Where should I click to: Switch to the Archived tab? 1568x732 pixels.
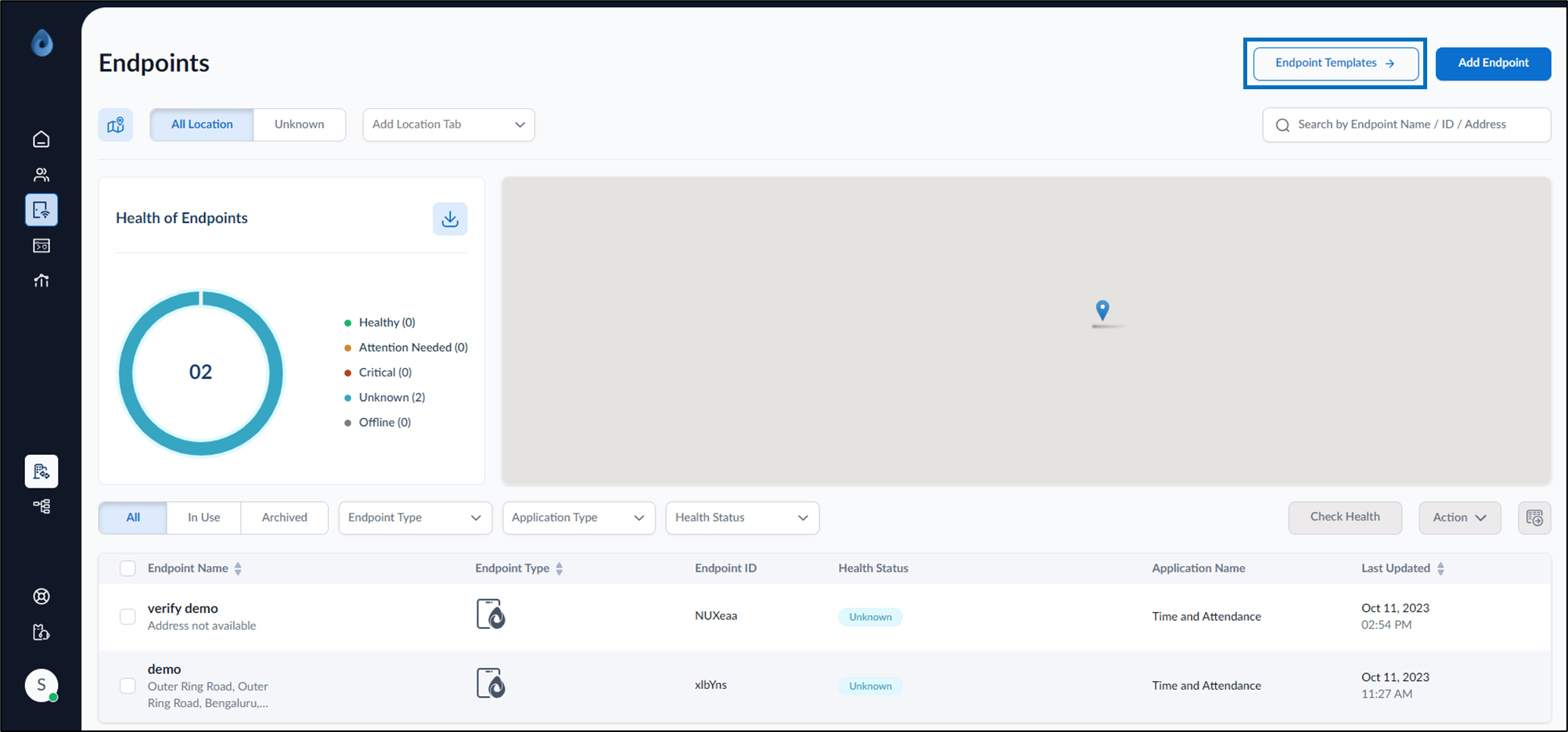[x=285, y=517]
